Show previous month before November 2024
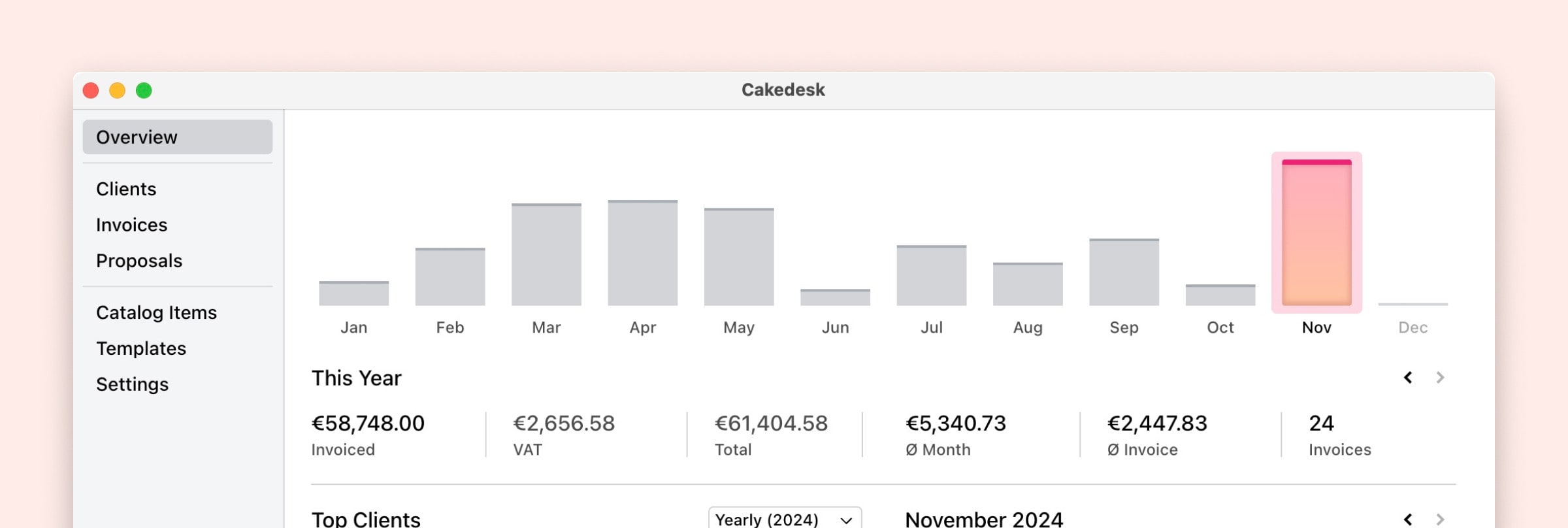1568x528 pixels. pyautogui.click(x=1408, y=520)
